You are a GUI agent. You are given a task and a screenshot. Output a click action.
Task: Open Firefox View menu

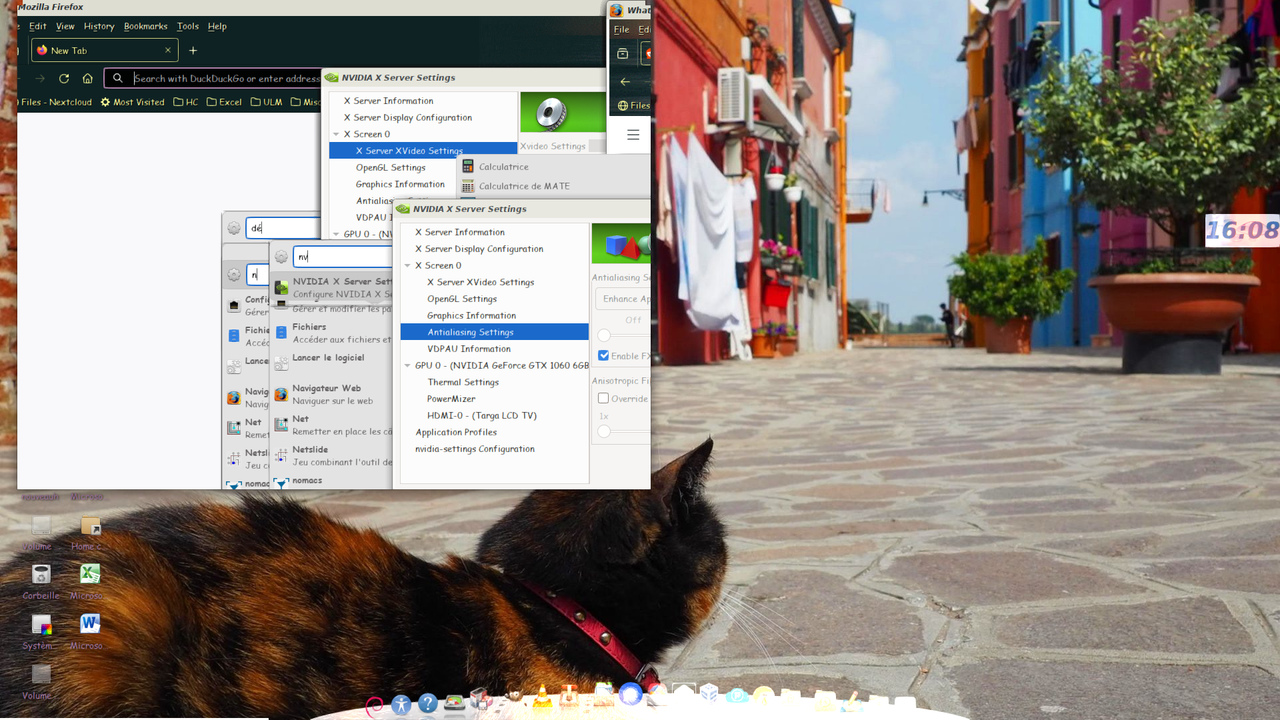click(x=65, y=26)
